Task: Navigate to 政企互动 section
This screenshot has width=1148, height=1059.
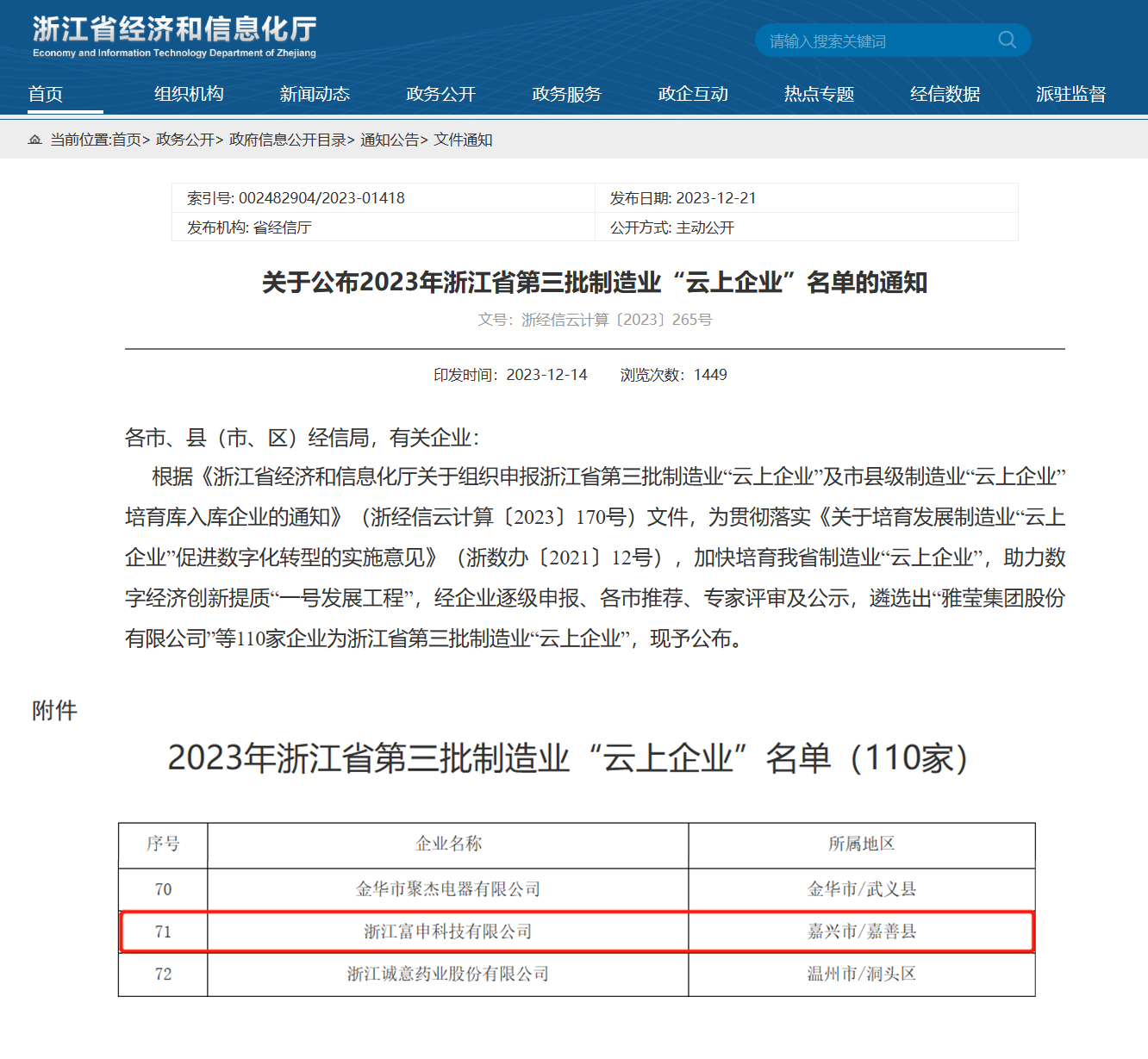Action: [693, 94]
